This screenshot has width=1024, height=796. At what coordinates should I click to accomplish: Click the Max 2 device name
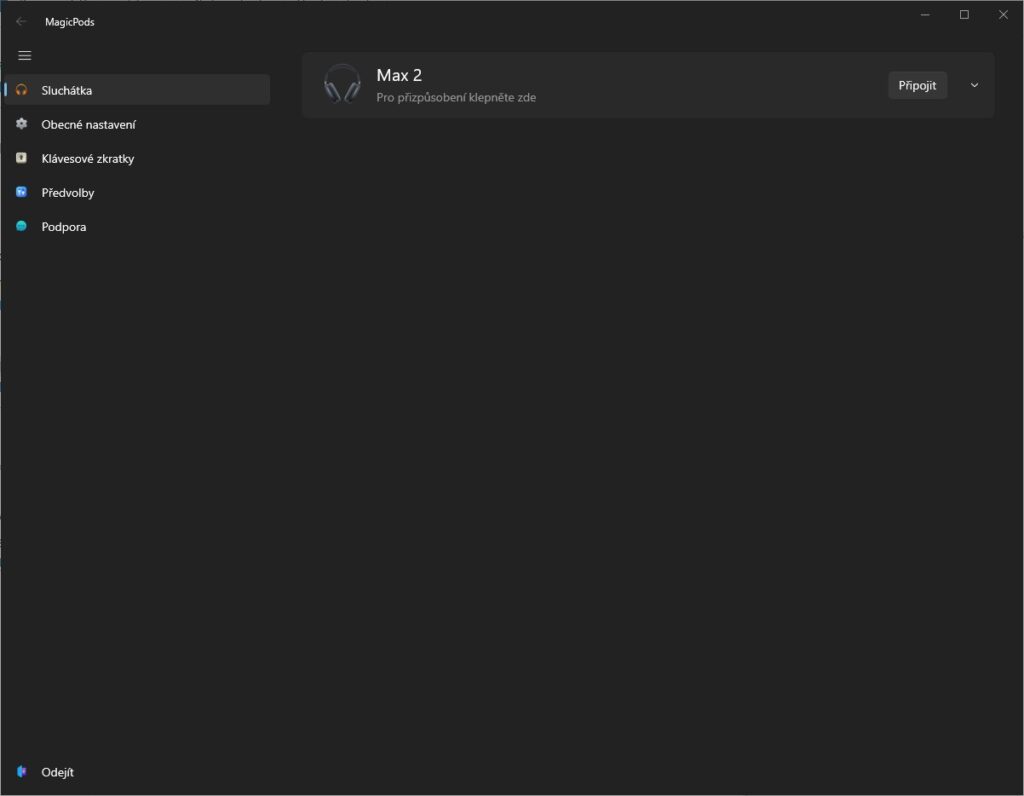[399, 75]
